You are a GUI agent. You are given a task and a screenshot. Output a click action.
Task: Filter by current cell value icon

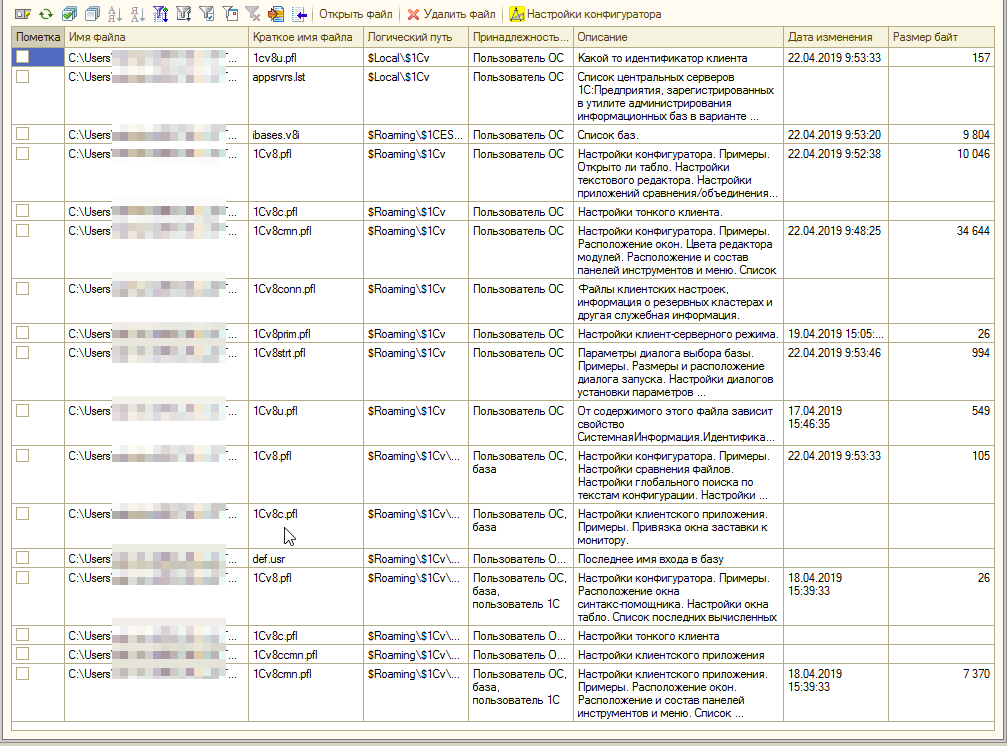pos(207,13)
